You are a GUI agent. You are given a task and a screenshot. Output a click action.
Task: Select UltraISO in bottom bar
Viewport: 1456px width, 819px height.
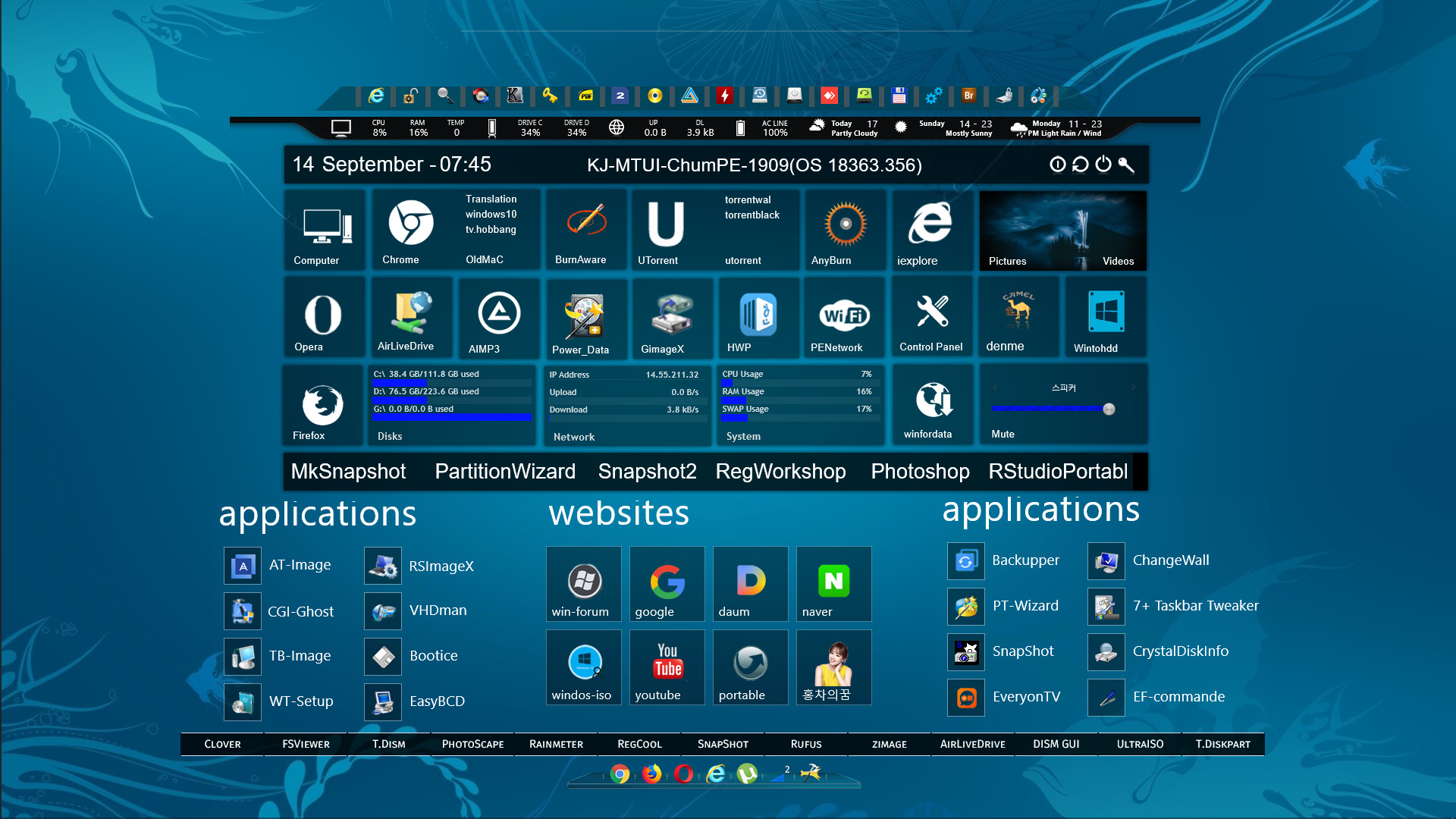1140,744
